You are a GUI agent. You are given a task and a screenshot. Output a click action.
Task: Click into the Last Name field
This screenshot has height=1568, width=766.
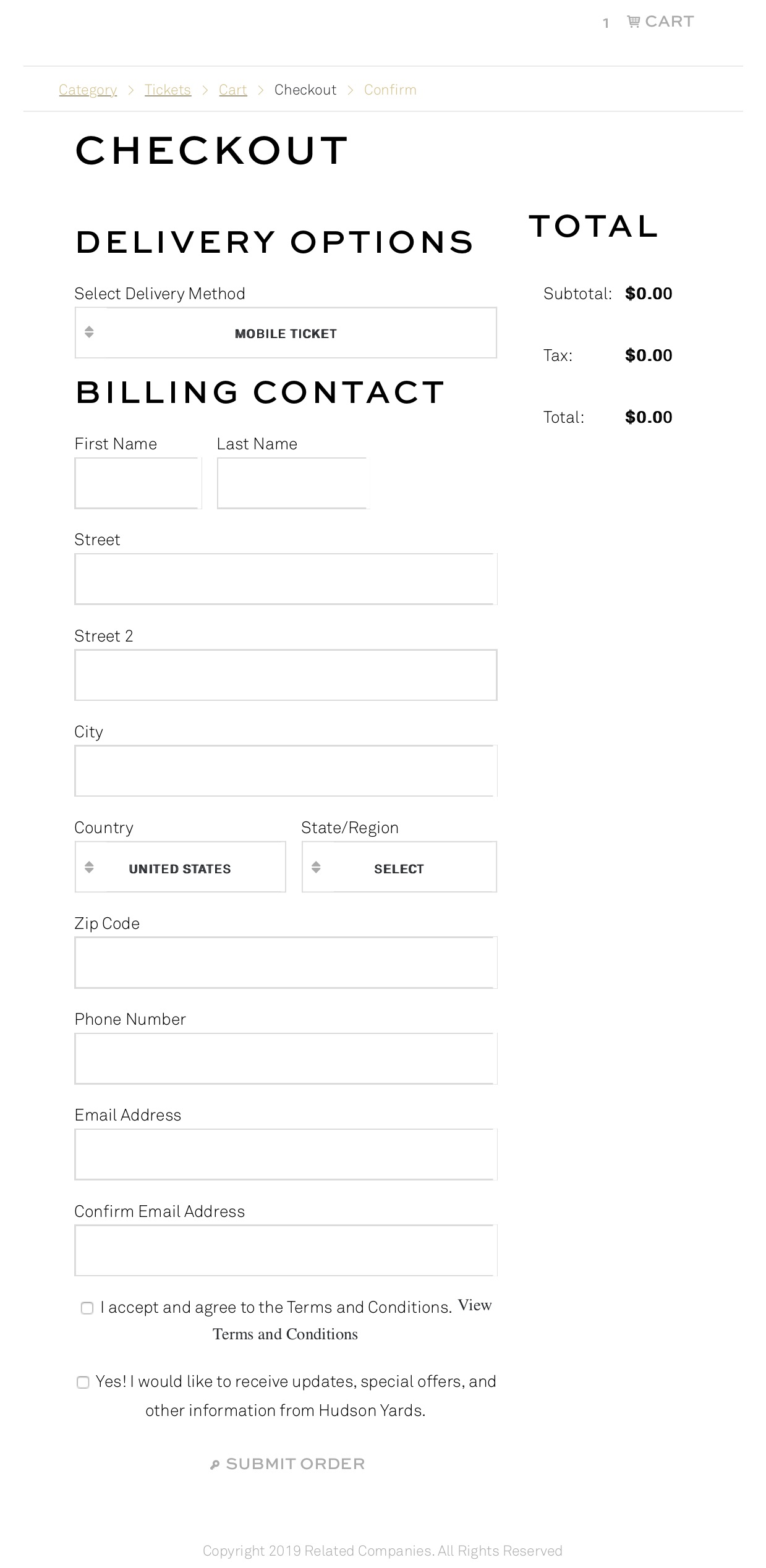(293, 483)
